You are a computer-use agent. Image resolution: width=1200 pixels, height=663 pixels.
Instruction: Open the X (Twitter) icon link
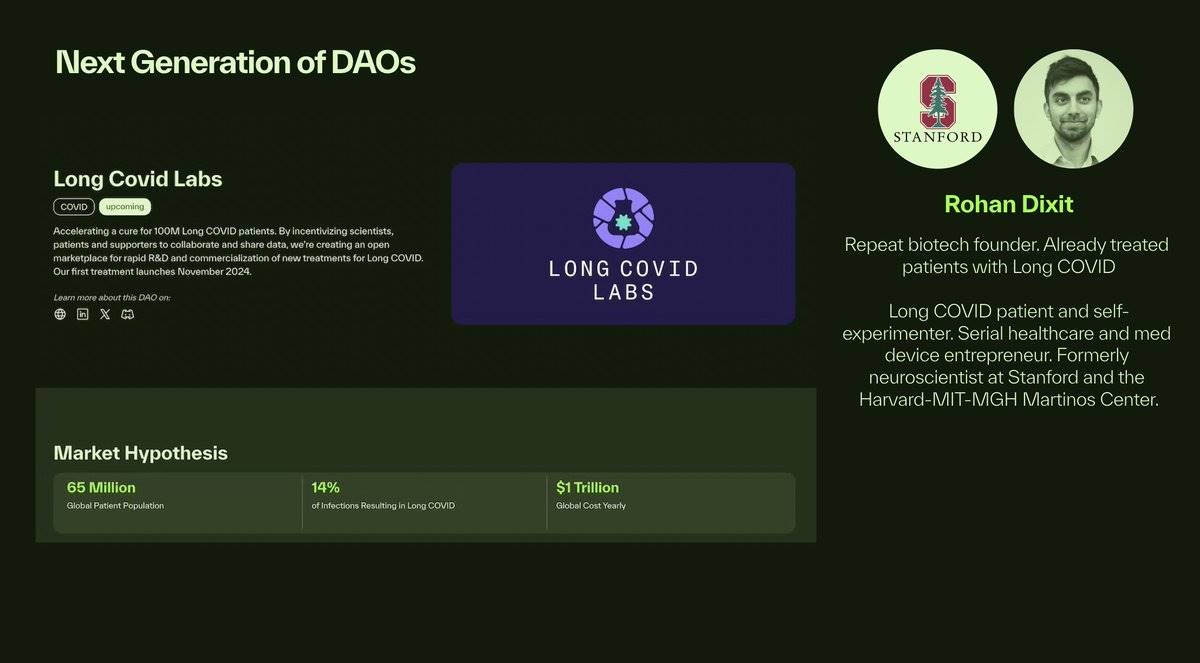[x=105, y=314]
